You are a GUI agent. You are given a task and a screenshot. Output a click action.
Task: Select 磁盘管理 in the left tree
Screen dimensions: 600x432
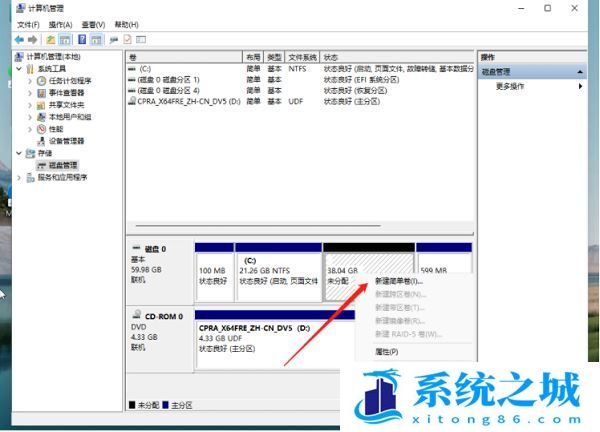click(62, 165)
